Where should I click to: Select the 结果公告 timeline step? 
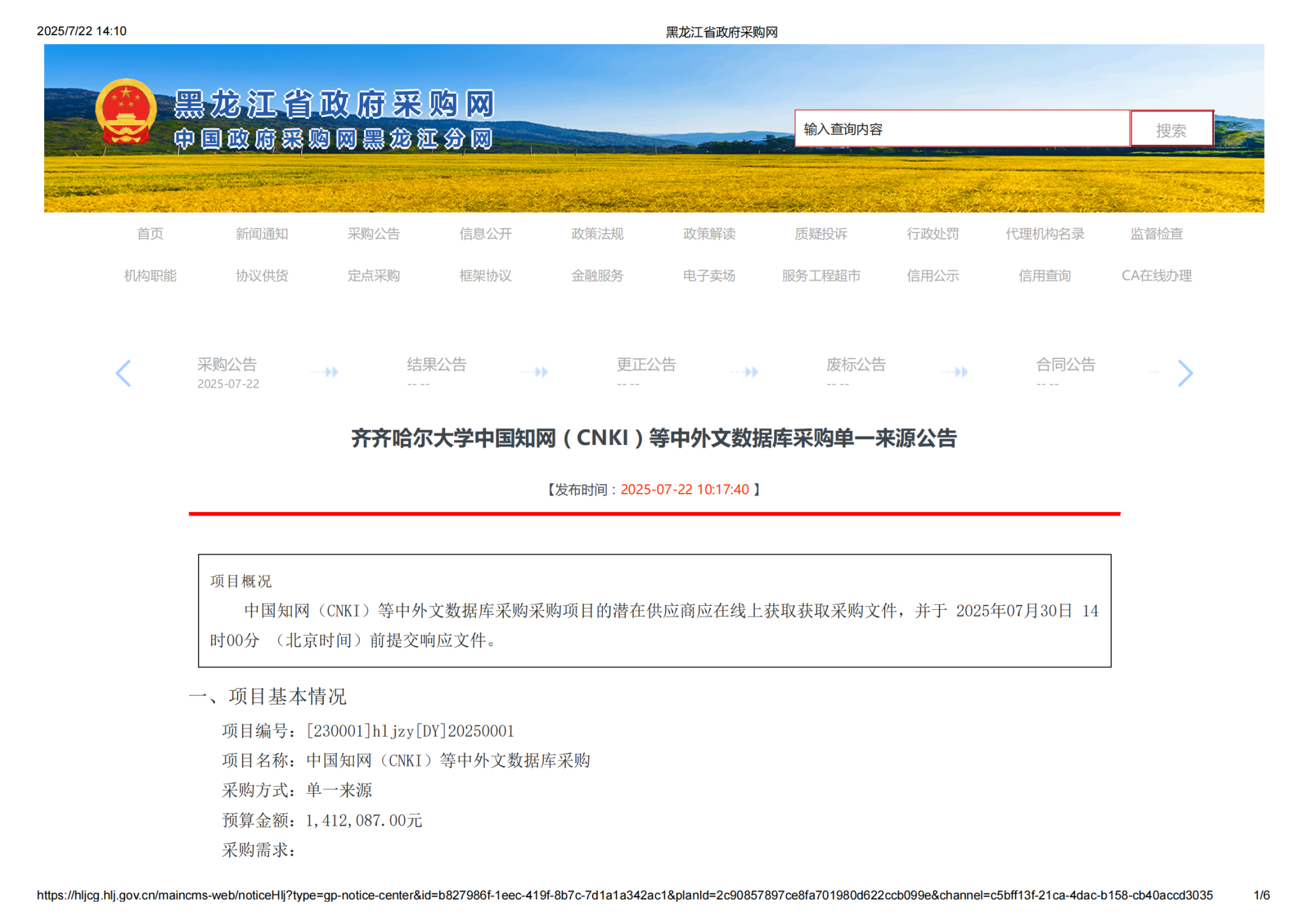tap(436, 365)
